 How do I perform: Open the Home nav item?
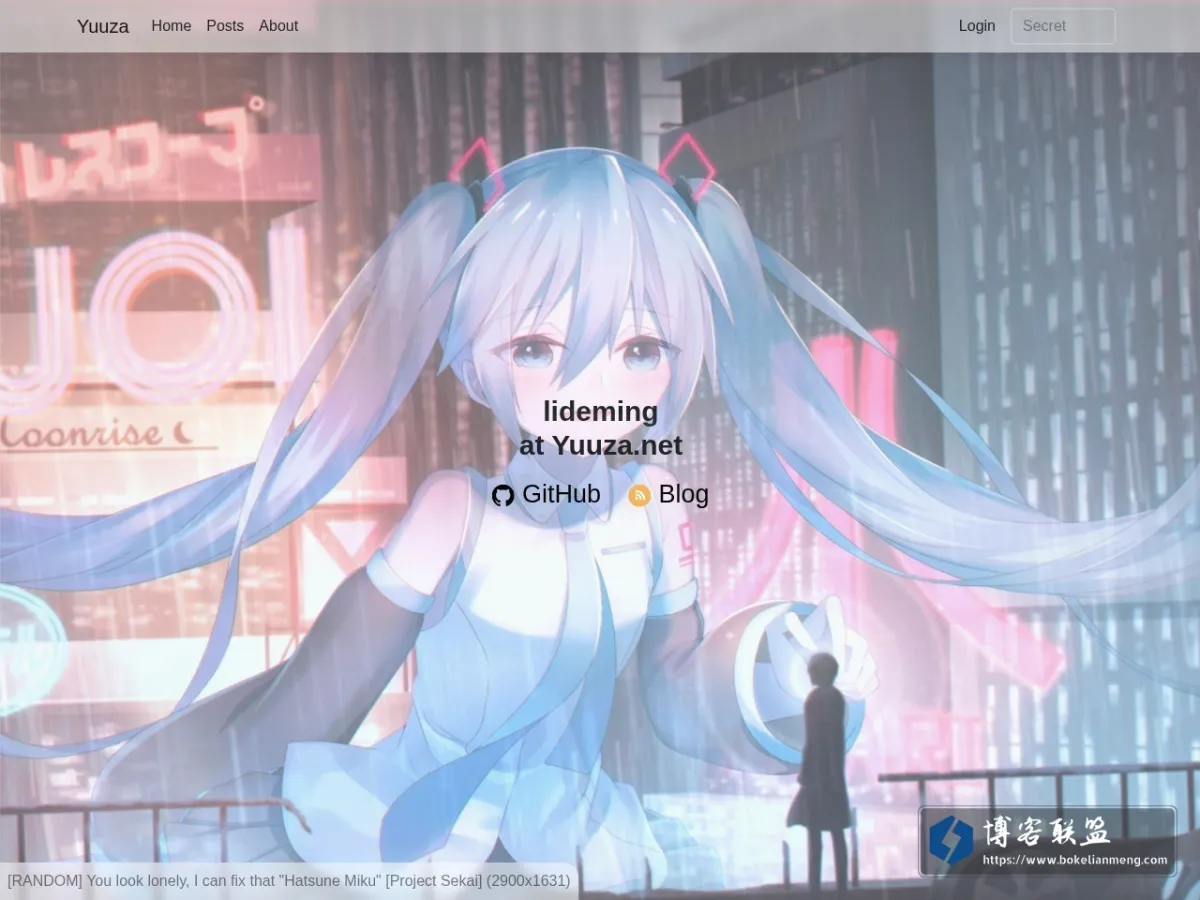[x=171, y=26]
